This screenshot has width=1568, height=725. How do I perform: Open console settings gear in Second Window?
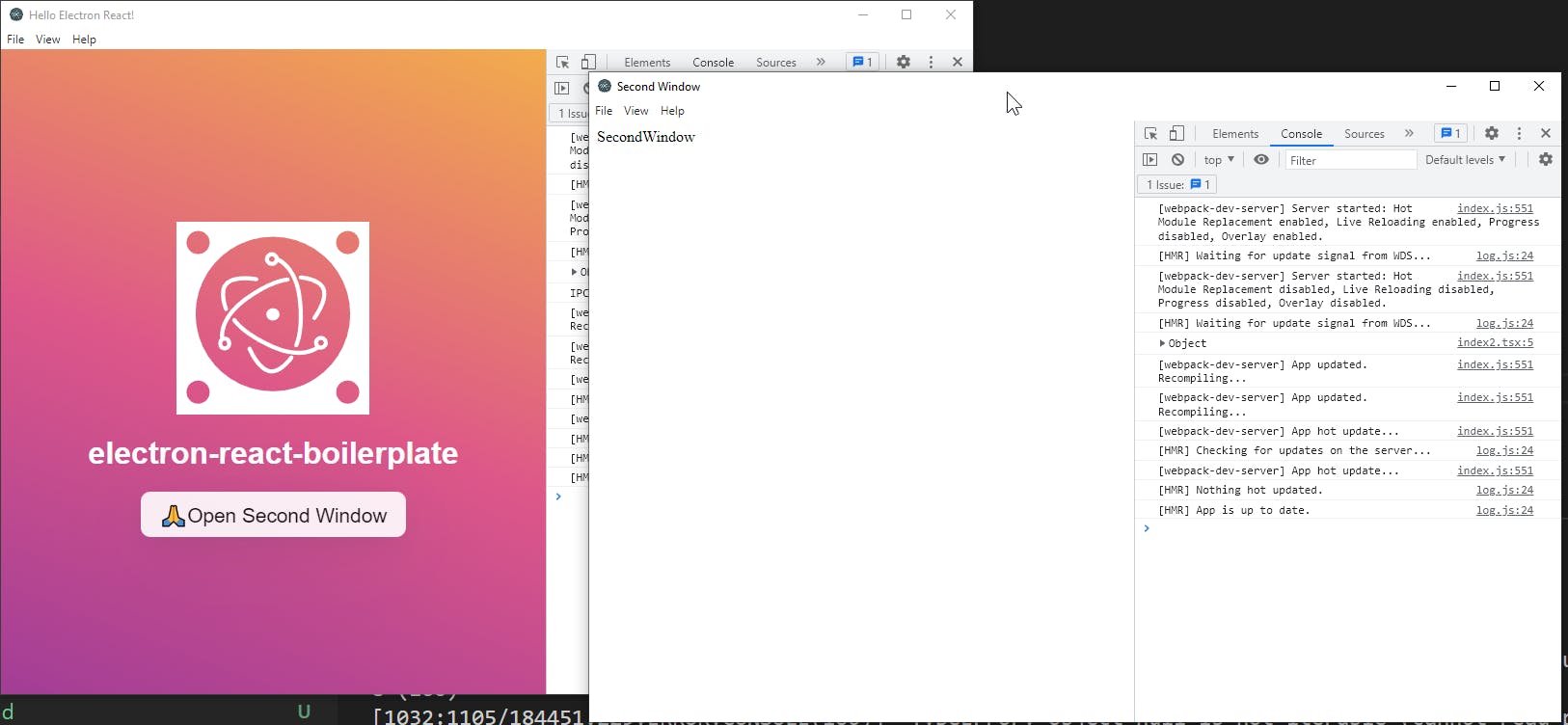pos(1546,160)
